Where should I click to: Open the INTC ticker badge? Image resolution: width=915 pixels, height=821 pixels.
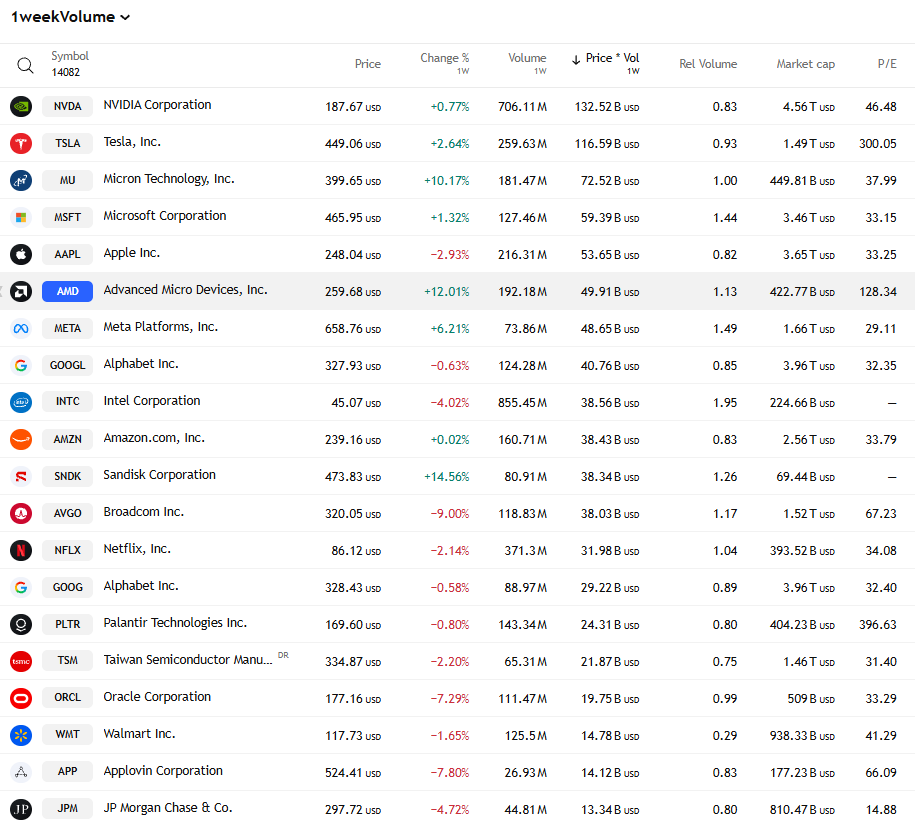pyautogui.click(x=68, y=402)
